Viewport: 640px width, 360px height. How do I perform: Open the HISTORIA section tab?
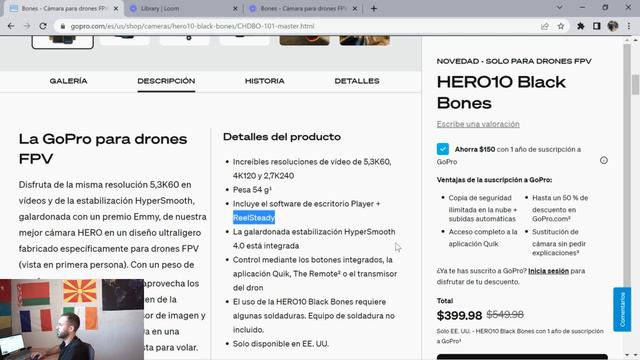(264, 81)
